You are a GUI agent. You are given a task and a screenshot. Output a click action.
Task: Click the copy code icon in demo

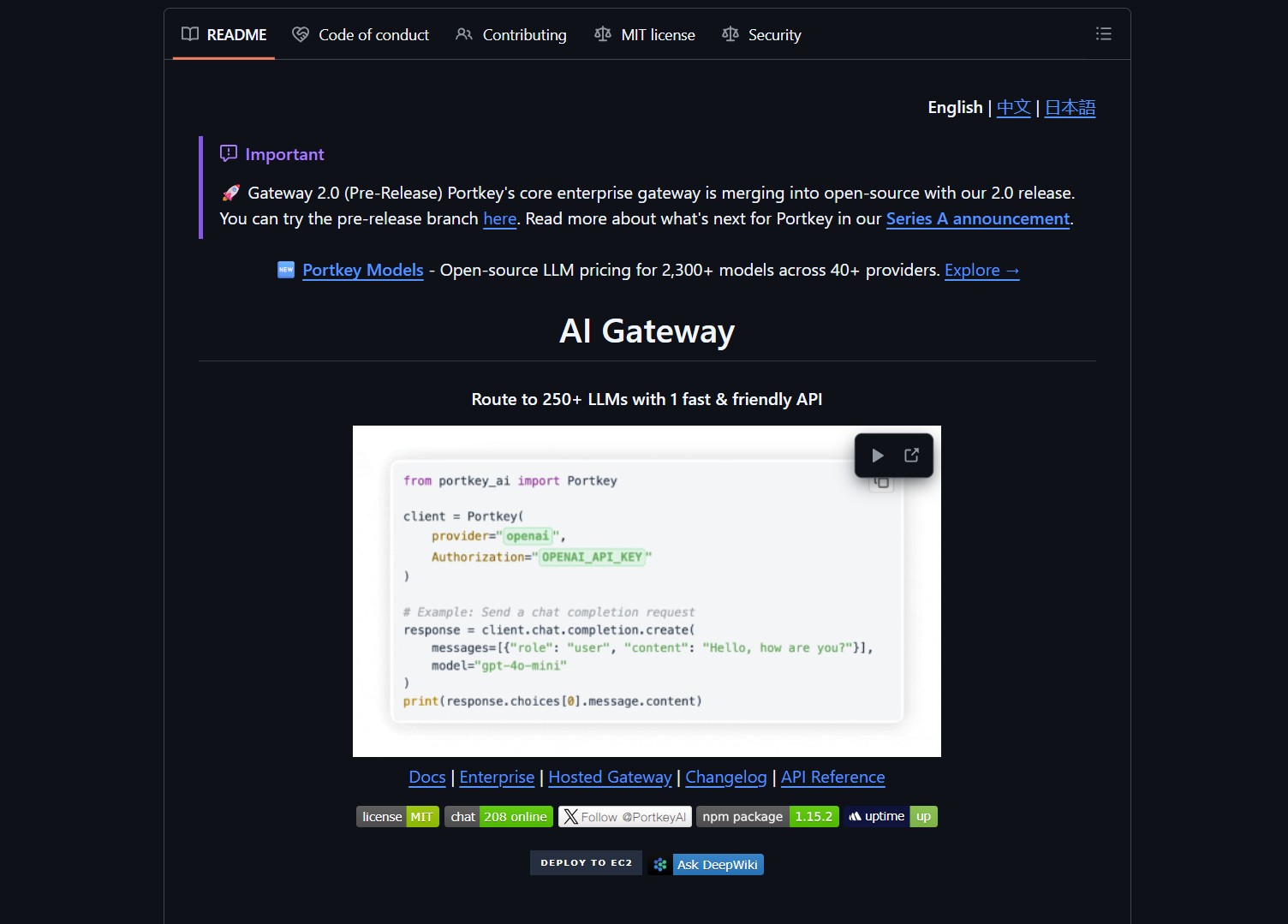[x=881, y=484]
